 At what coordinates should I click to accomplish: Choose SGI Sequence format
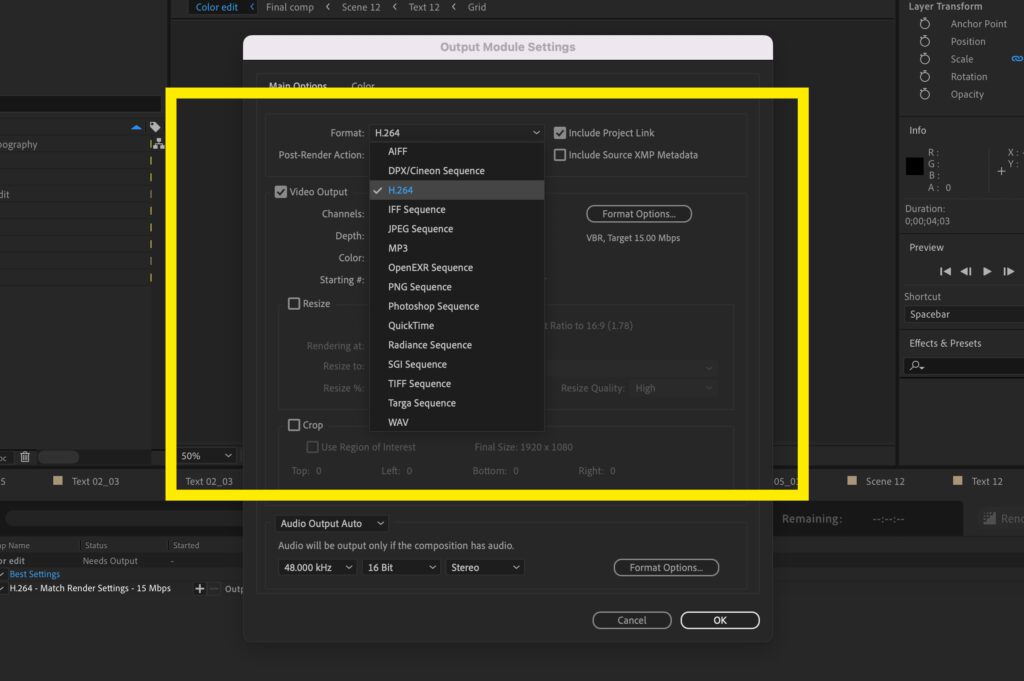pyautogui.click(x=456, y=364)
